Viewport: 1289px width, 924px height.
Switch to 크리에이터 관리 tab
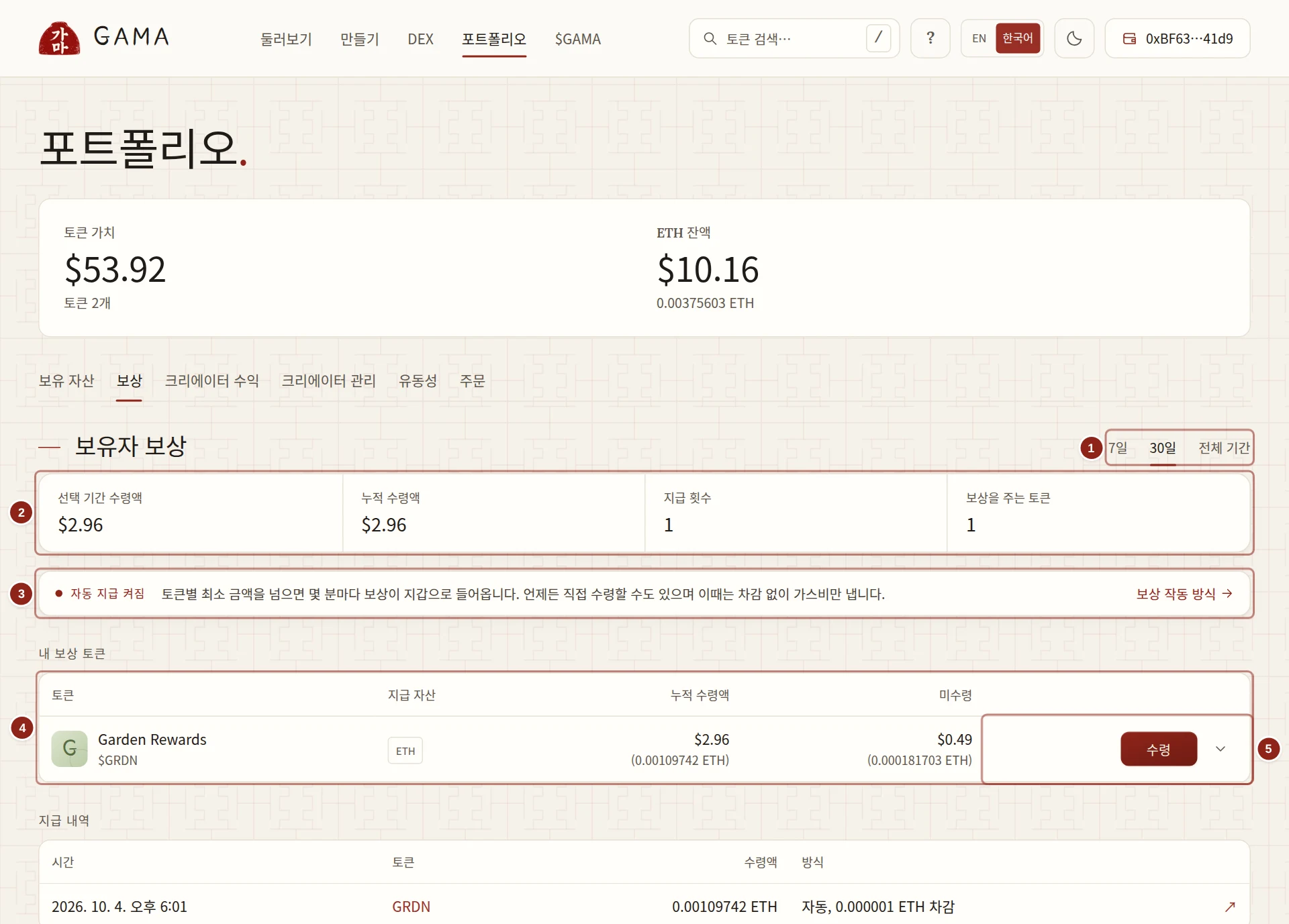[328, 380]
